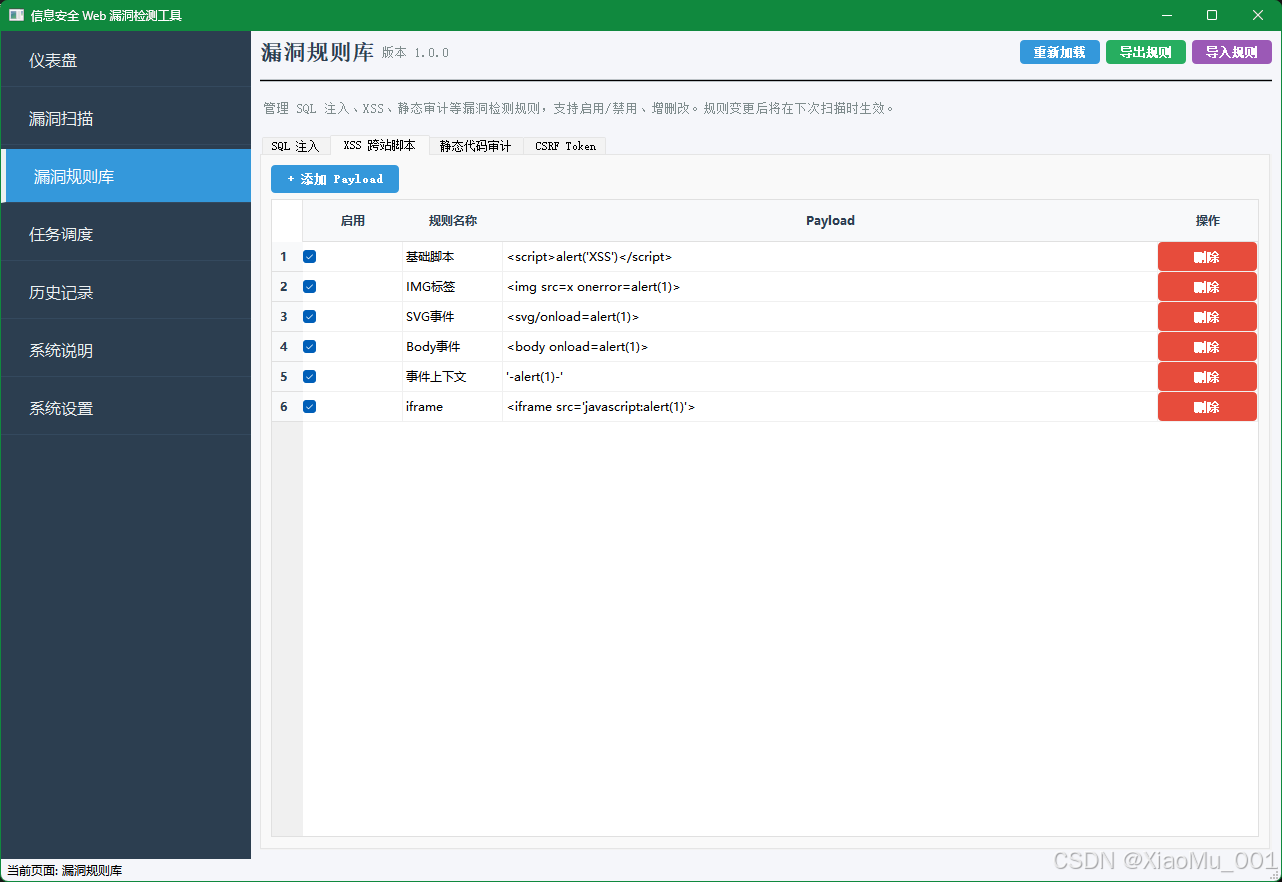
Task: Open 系统说明 in the sidebar
Action: (126, 351)
